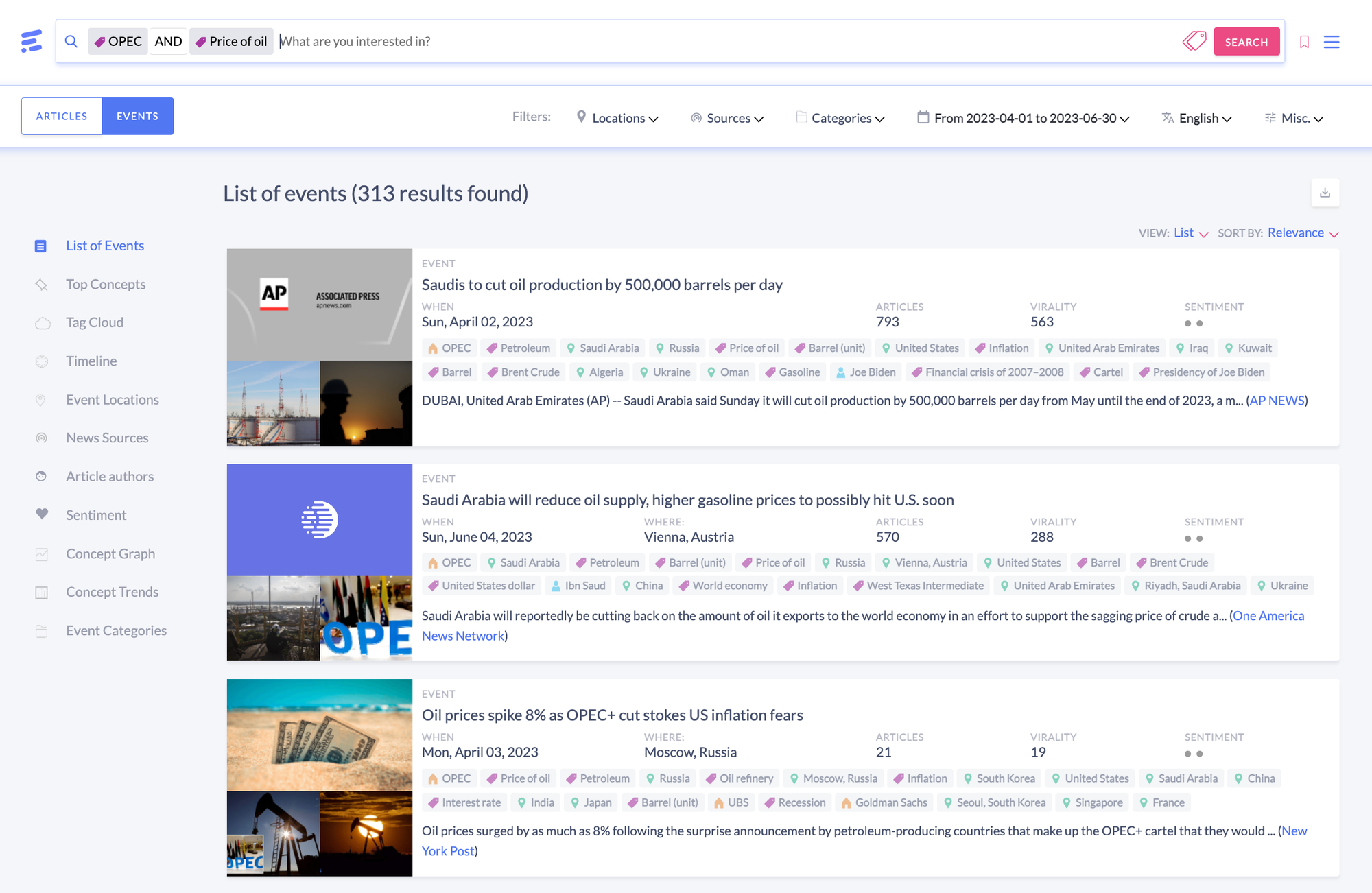This screenshot has height=893, width=1372.
Task: Click the OPEC tag in search bar
Action: 117,41
